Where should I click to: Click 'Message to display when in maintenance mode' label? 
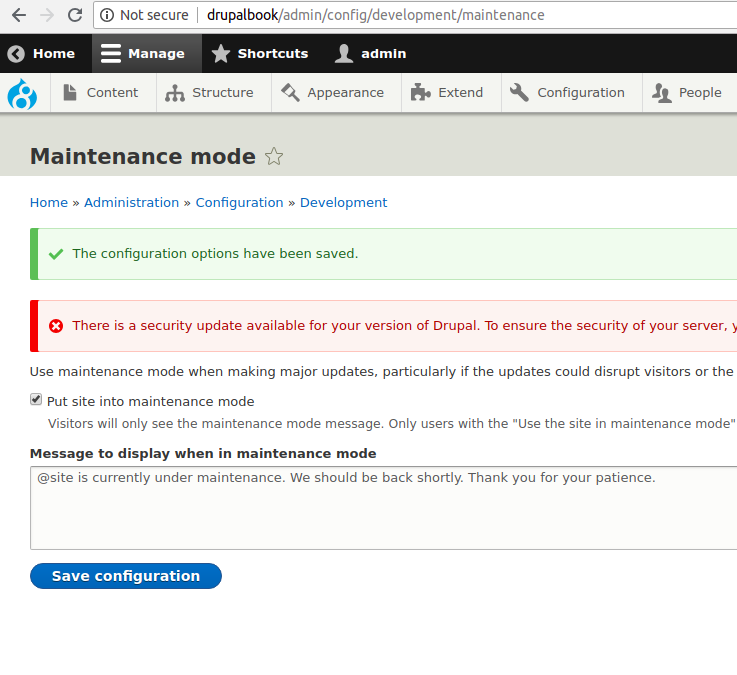pos(203,454)
